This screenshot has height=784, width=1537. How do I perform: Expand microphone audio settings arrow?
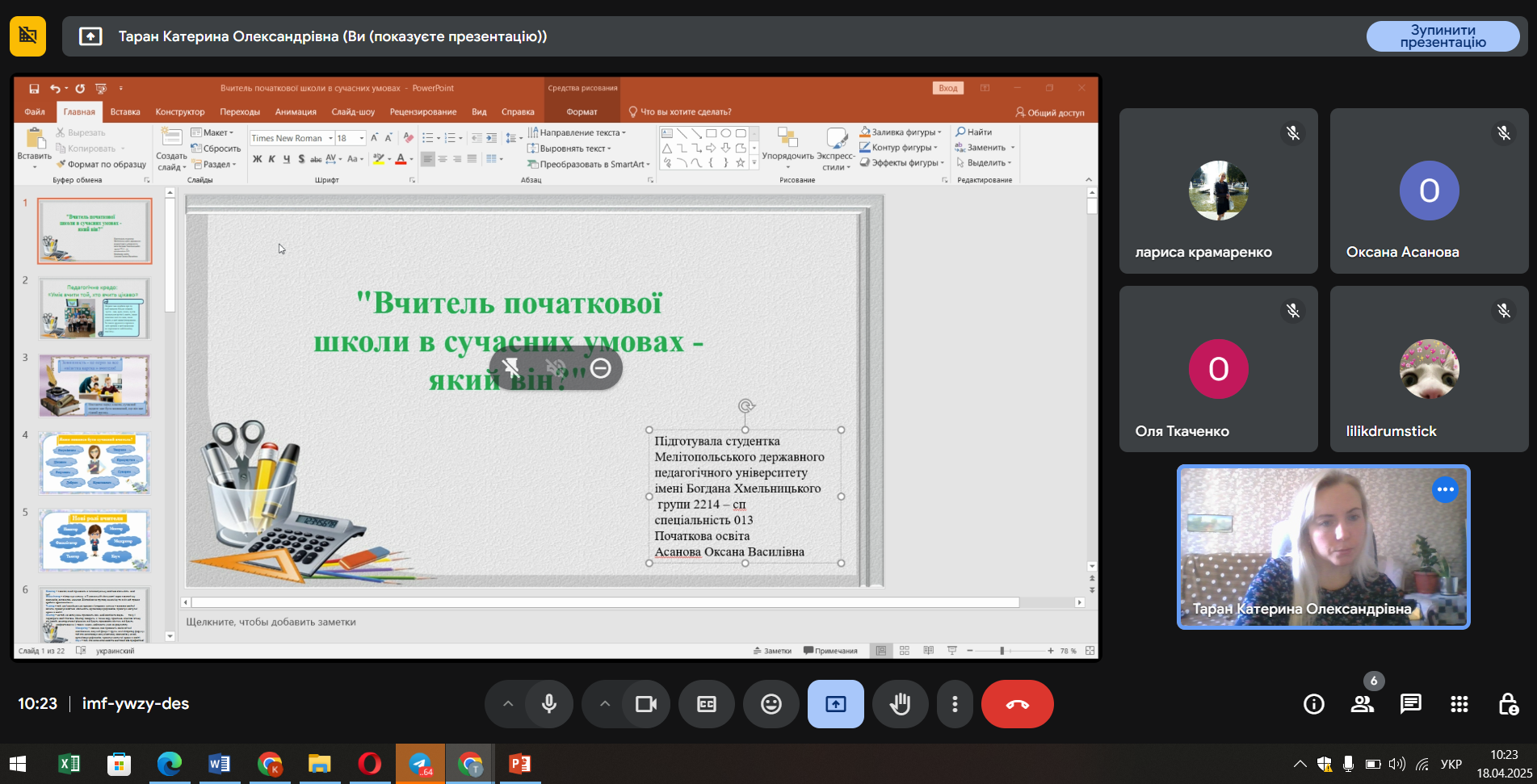[508, 704]
